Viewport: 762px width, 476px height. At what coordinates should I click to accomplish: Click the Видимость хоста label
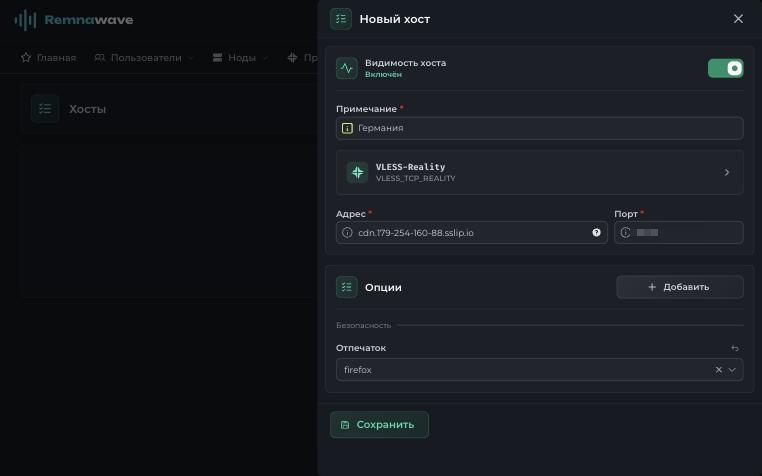[405, 63]
